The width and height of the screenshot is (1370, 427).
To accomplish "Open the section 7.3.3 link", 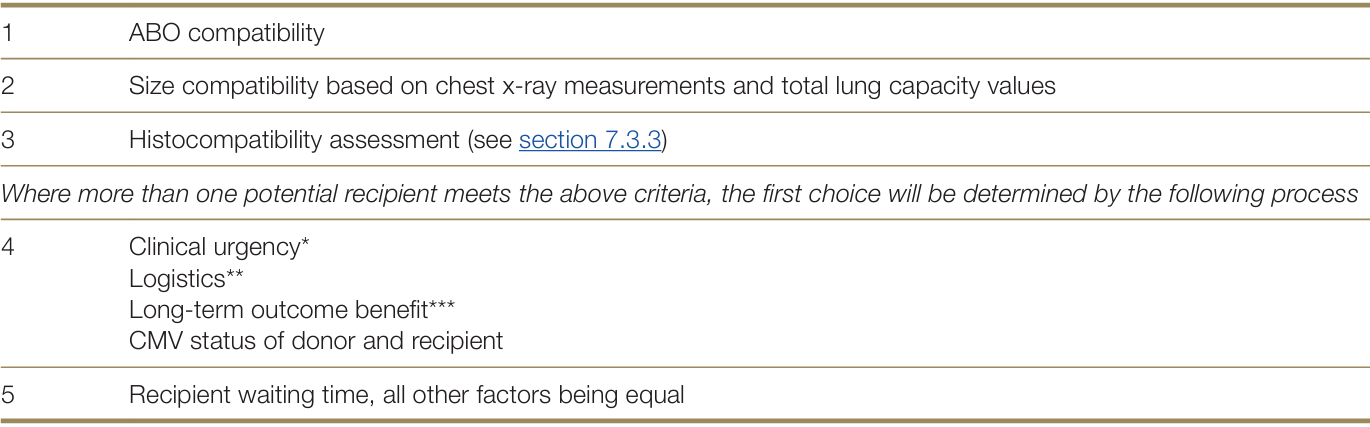I will coord(589,140).
